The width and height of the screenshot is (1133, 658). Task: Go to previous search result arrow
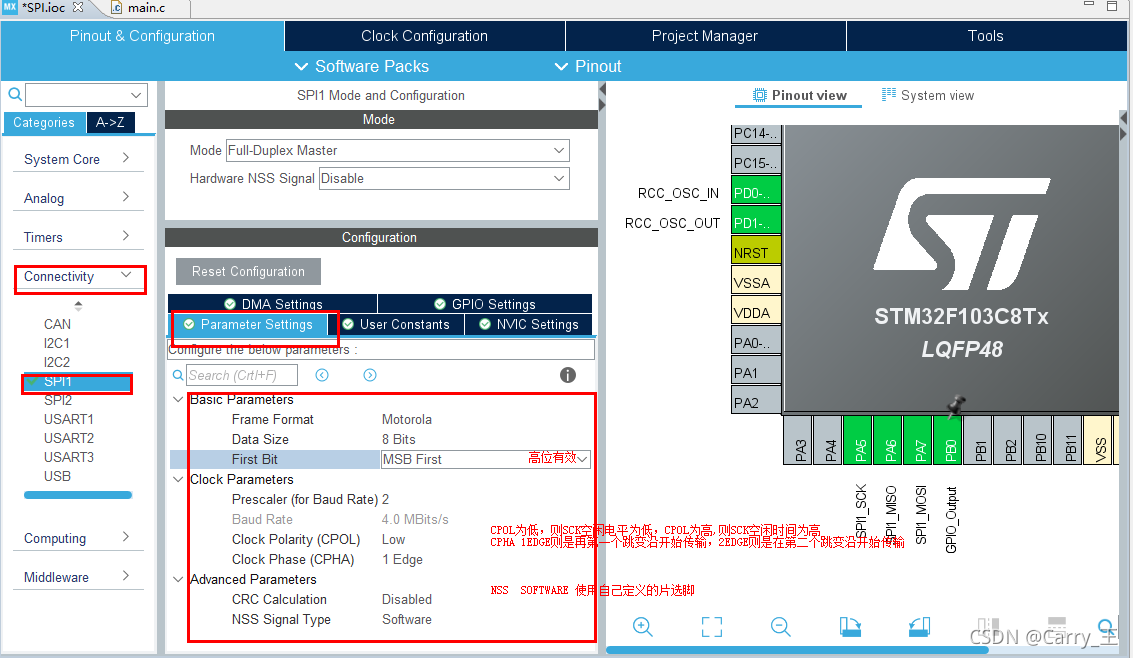322,375
